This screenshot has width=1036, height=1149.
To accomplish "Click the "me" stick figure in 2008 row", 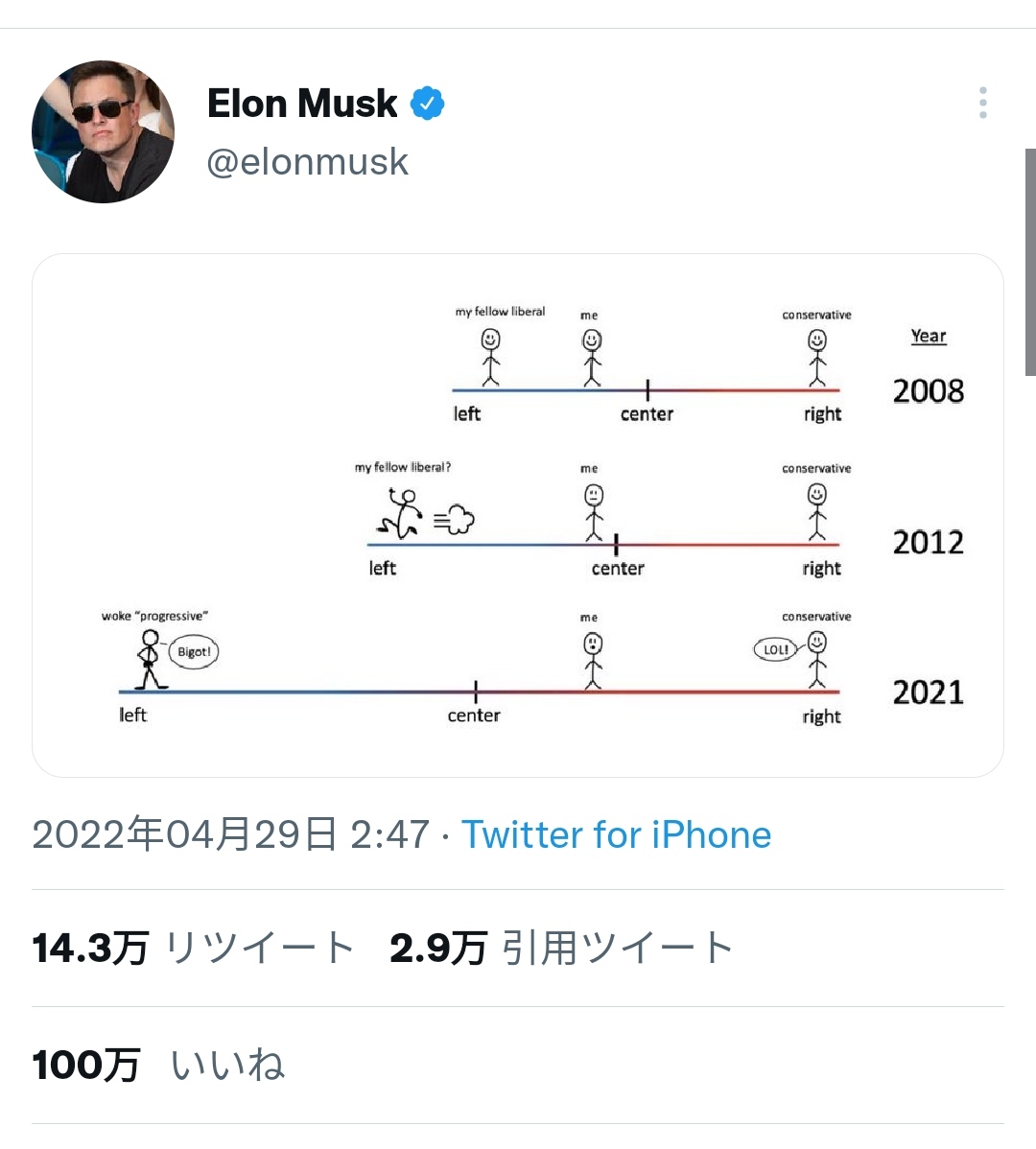I will pos(592,359).
